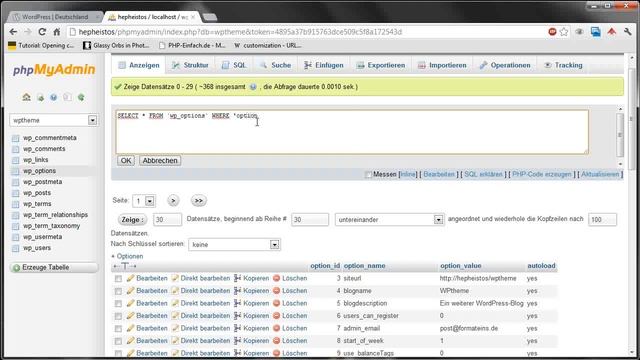This screenshot has height=360, width=640.
Task: Tick the checkbox for the blogname row
Action: (118, 291)
